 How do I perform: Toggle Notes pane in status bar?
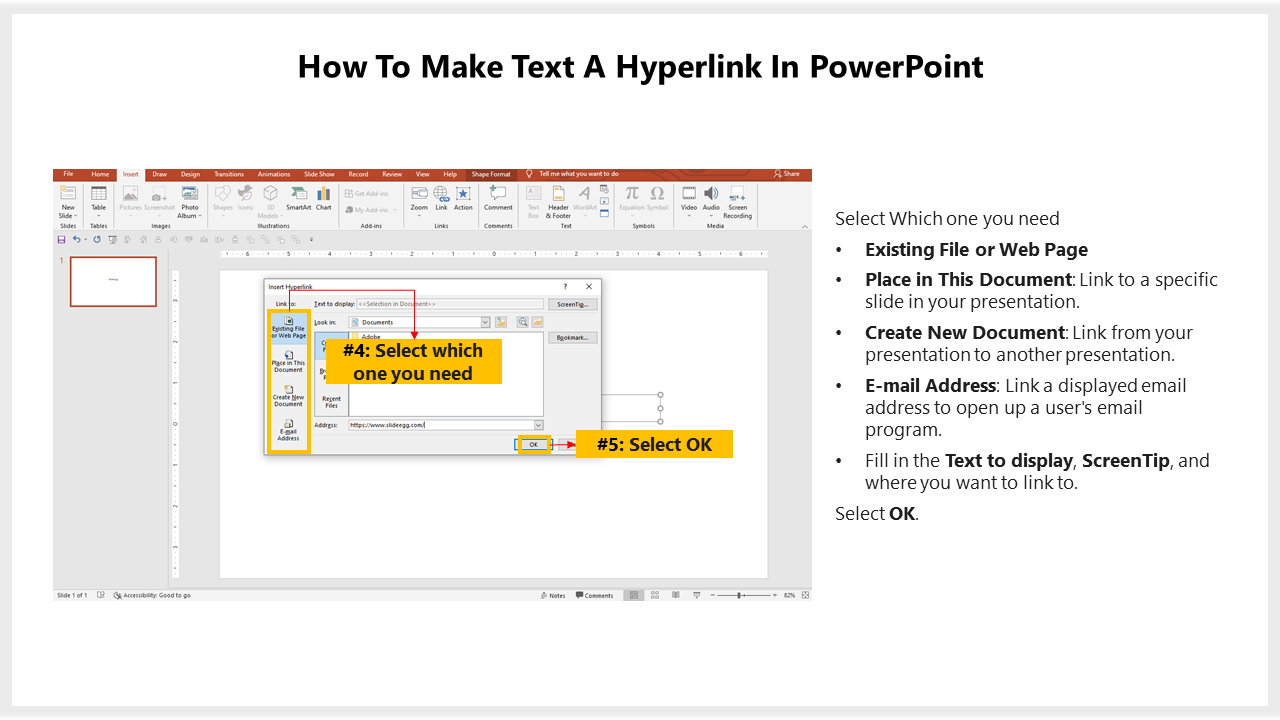coord(553,595)
